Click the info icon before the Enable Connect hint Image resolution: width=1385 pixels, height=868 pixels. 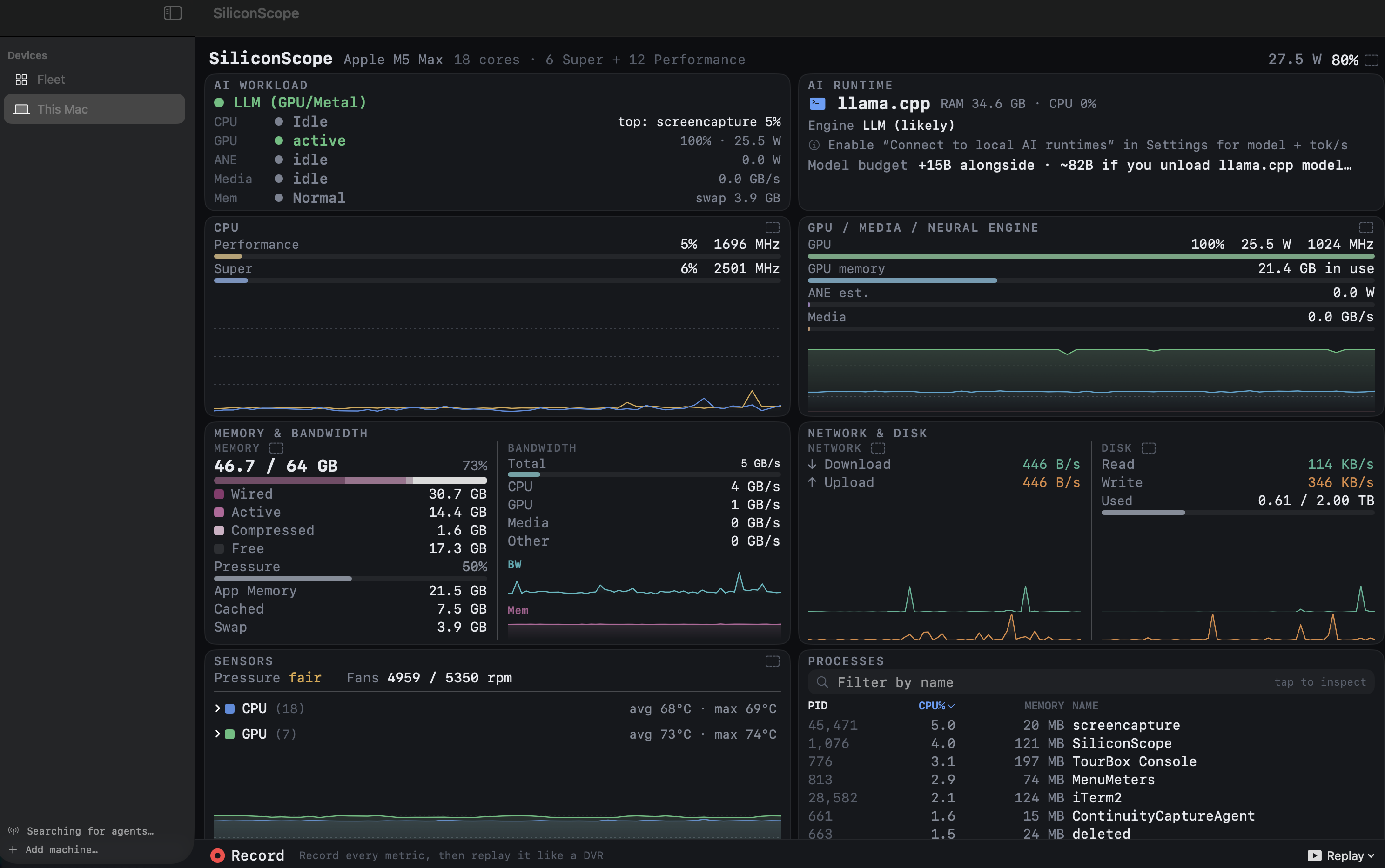coord(814,145)
